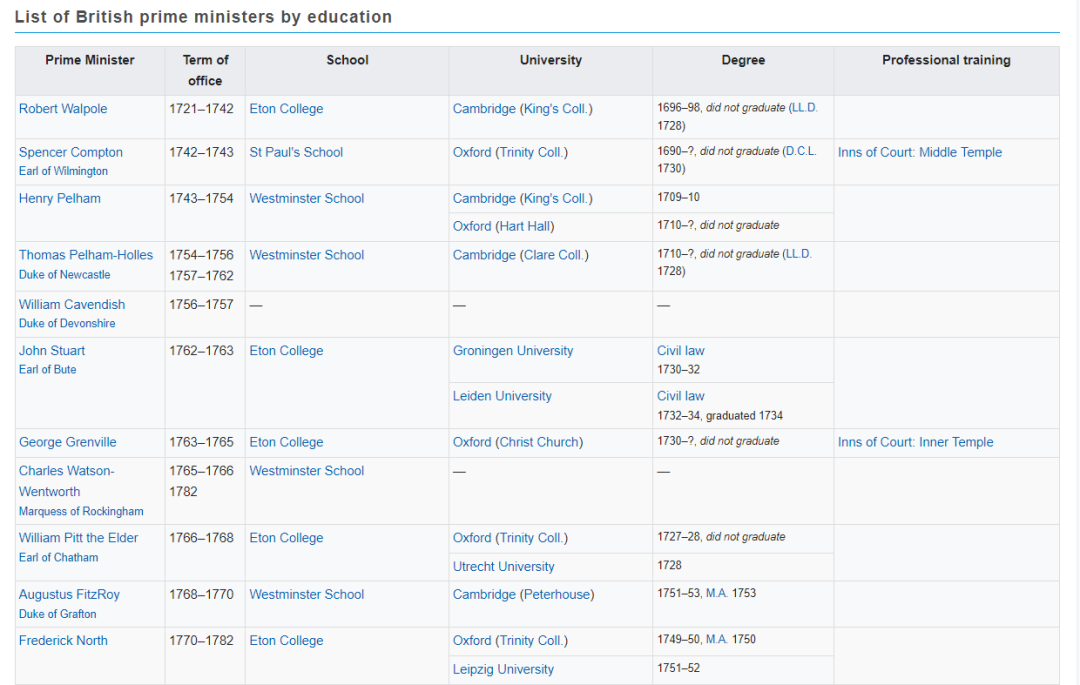Open the Oxford (Hart Hall) link

coord(503,226)
